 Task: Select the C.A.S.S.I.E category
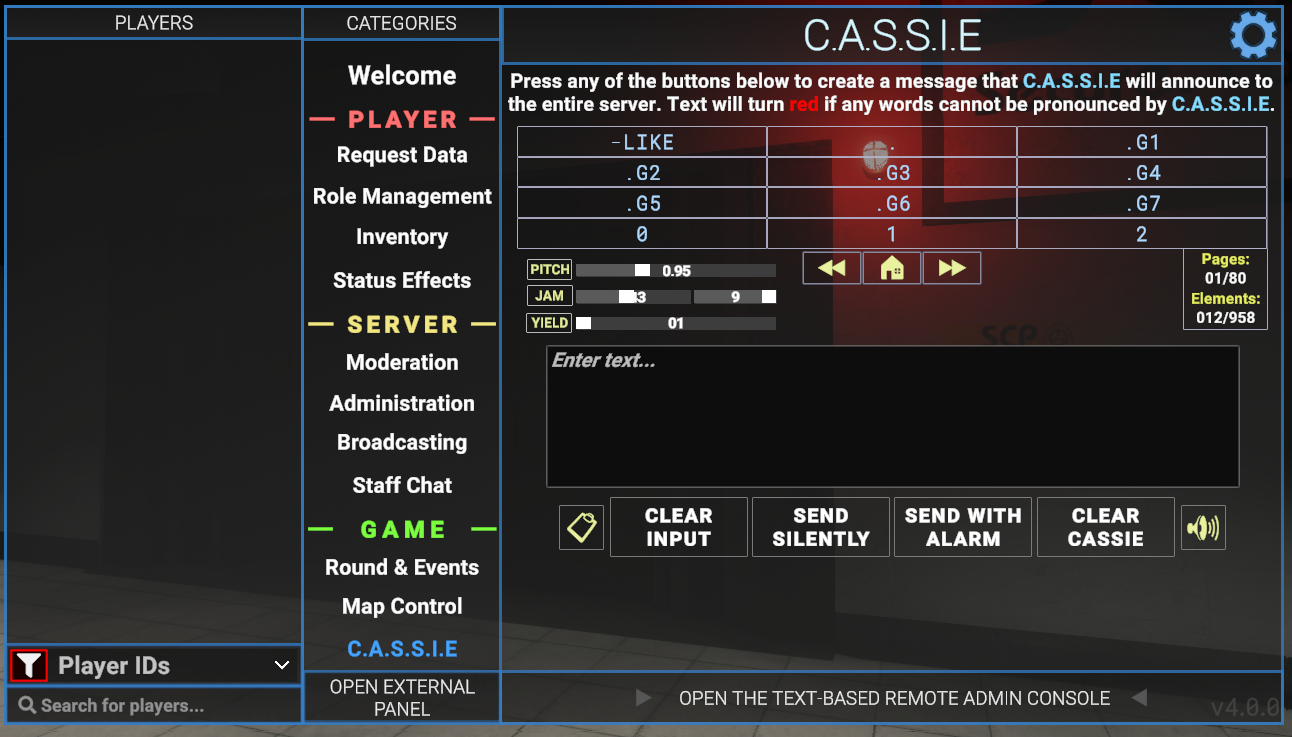(402, 649)
